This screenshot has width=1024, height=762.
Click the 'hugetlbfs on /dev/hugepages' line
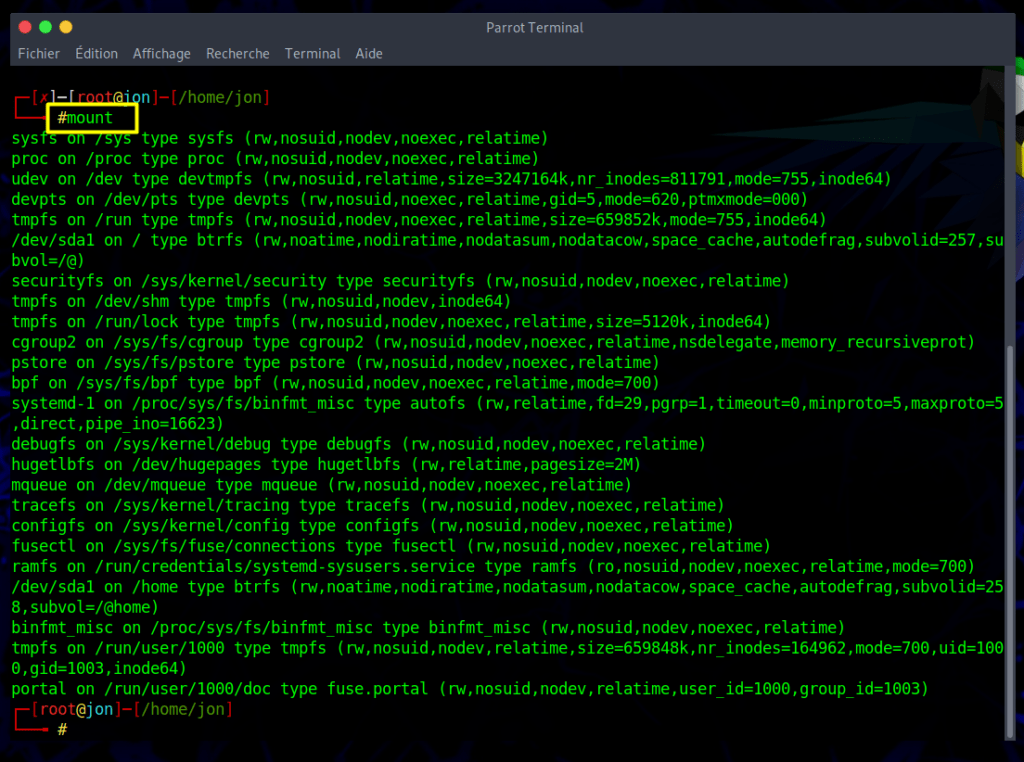coord(325,464)
